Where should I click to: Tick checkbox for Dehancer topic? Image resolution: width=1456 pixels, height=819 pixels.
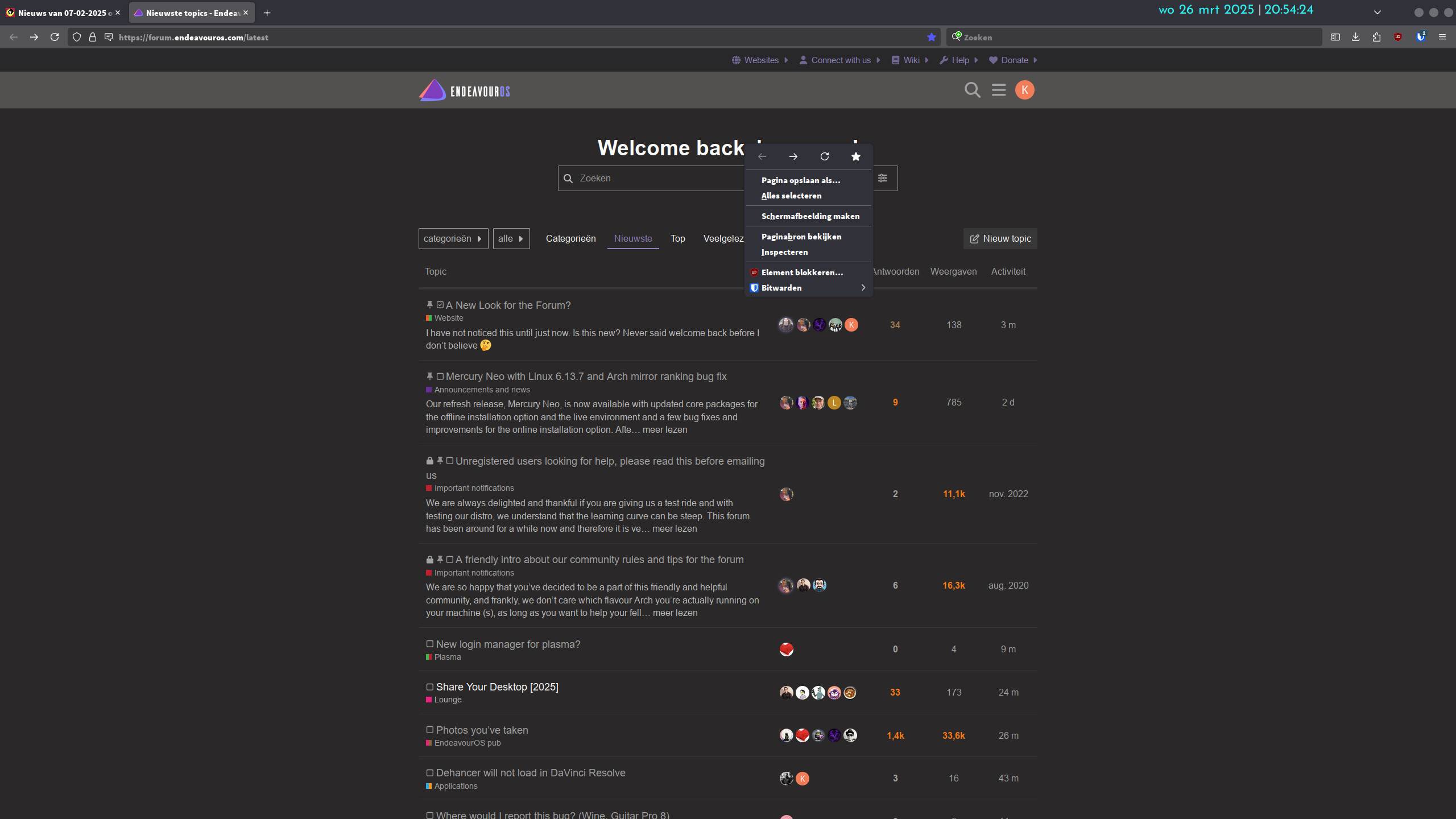click(430, 773)
